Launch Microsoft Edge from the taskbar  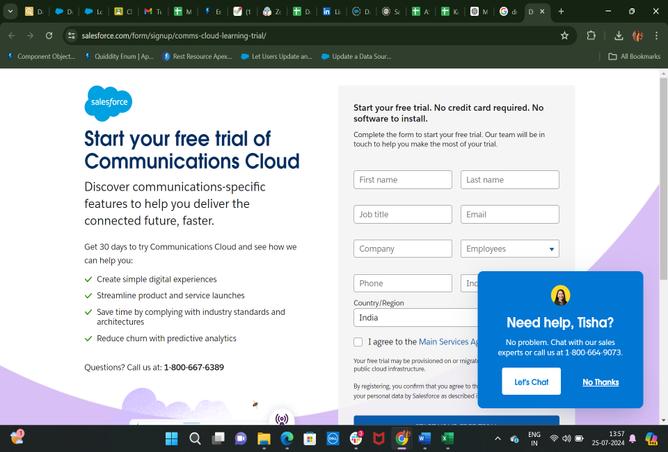pos(287,438)
